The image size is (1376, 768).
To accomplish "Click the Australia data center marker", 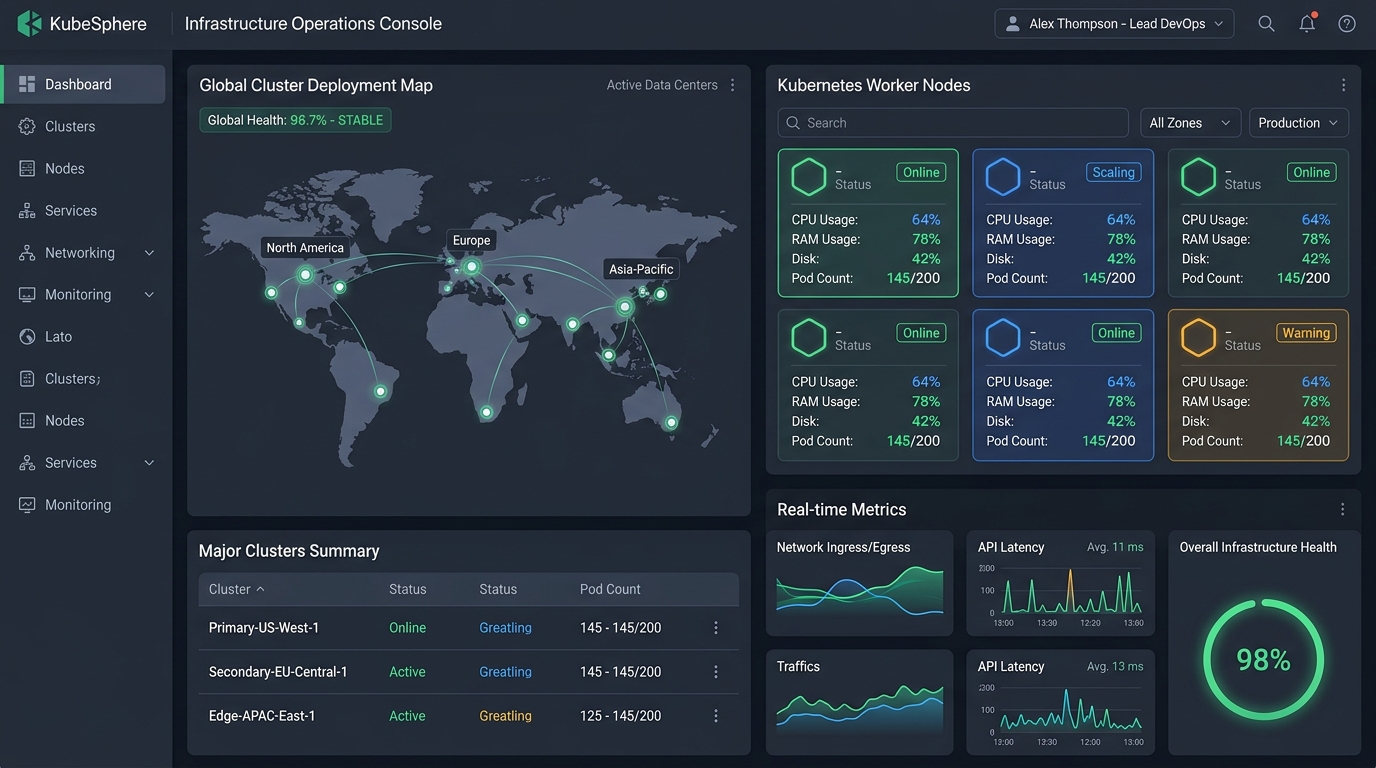I will pos(671,422).
